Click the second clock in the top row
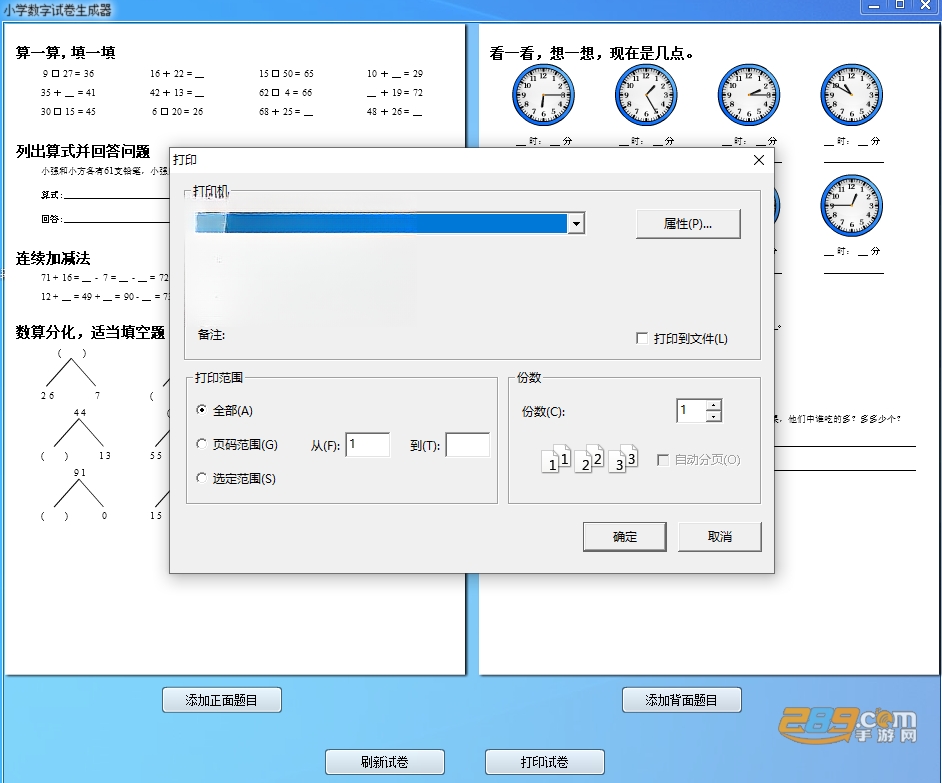 pos(646,95)
